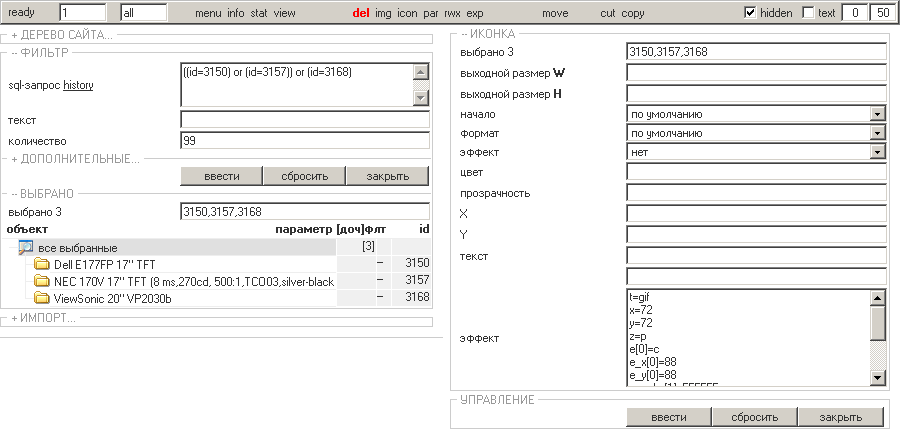Viewport: 900px width, 434px height.
Task: Focus the выходной размер H field
Action: tap(757, 94)
